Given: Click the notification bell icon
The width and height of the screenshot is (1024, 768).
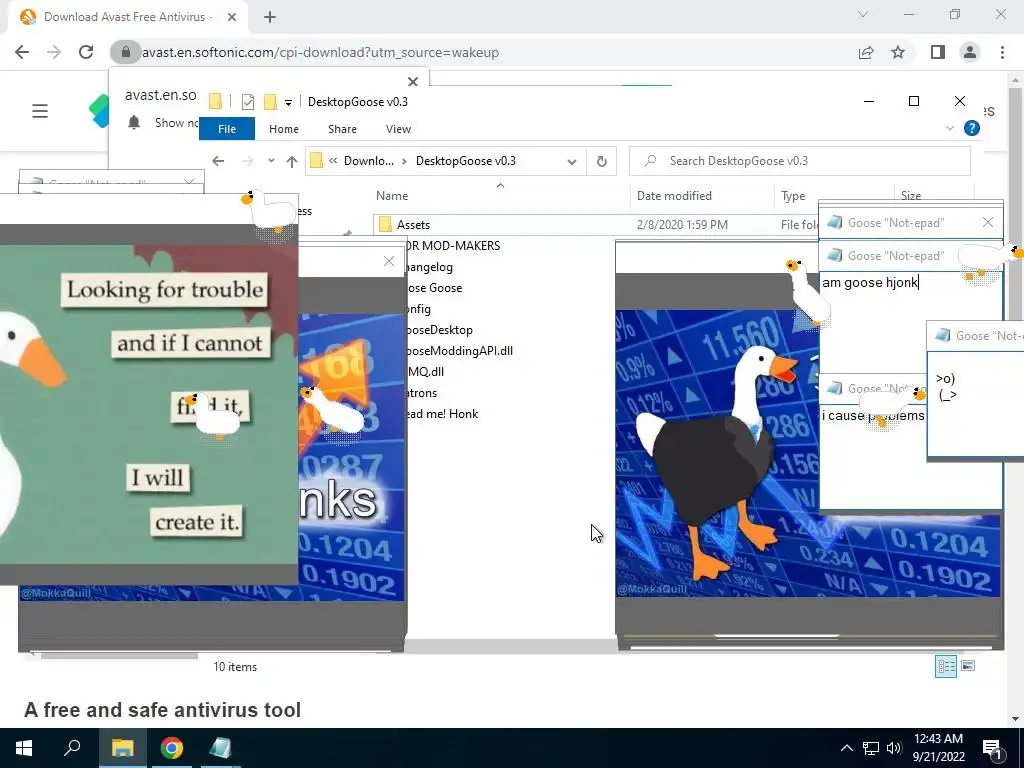Looking at the screenshot, I should click(x=134, y=122).
